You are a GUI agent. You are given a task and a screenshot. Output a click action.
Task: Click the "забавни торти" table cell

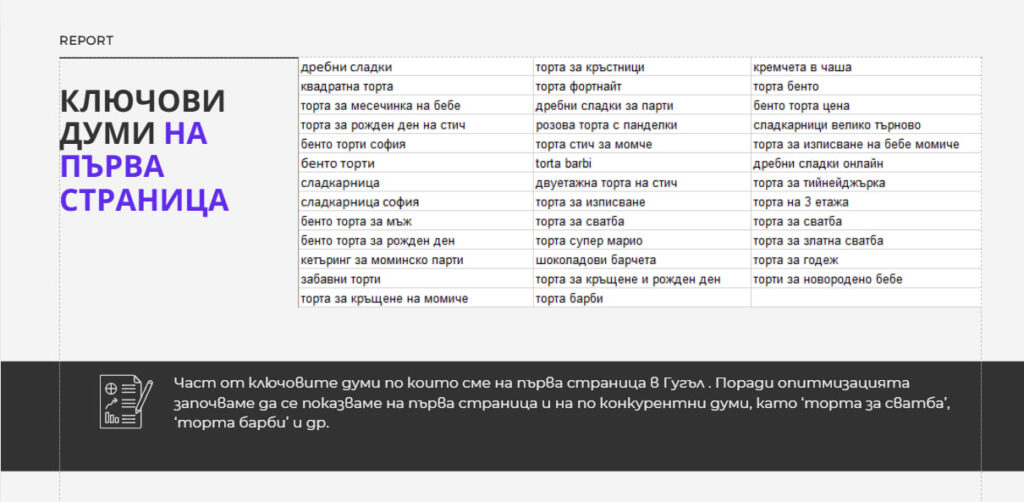point(340,279)
